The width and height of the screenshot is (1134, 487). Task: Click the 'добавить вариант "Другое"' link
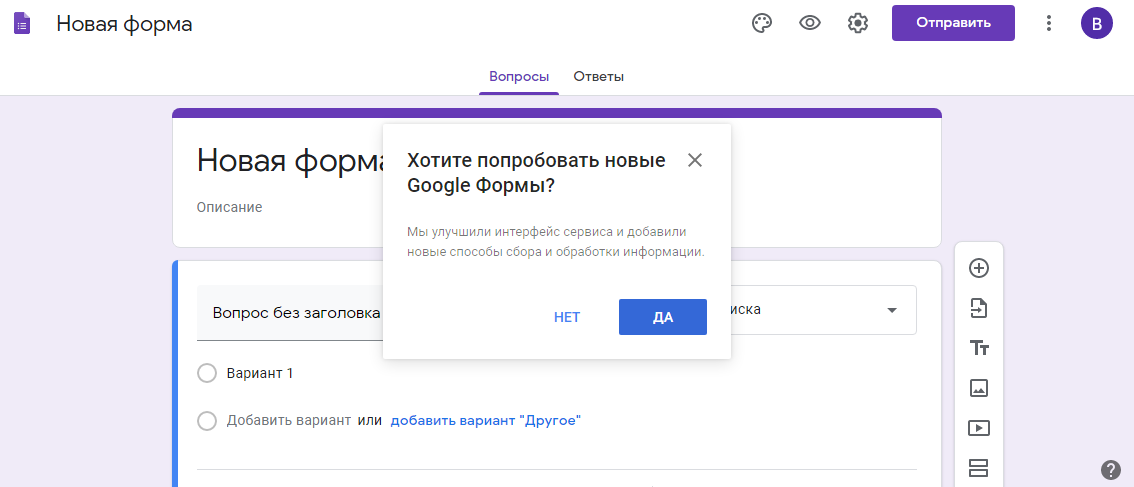pyautogui.click(x=486, y=420)
